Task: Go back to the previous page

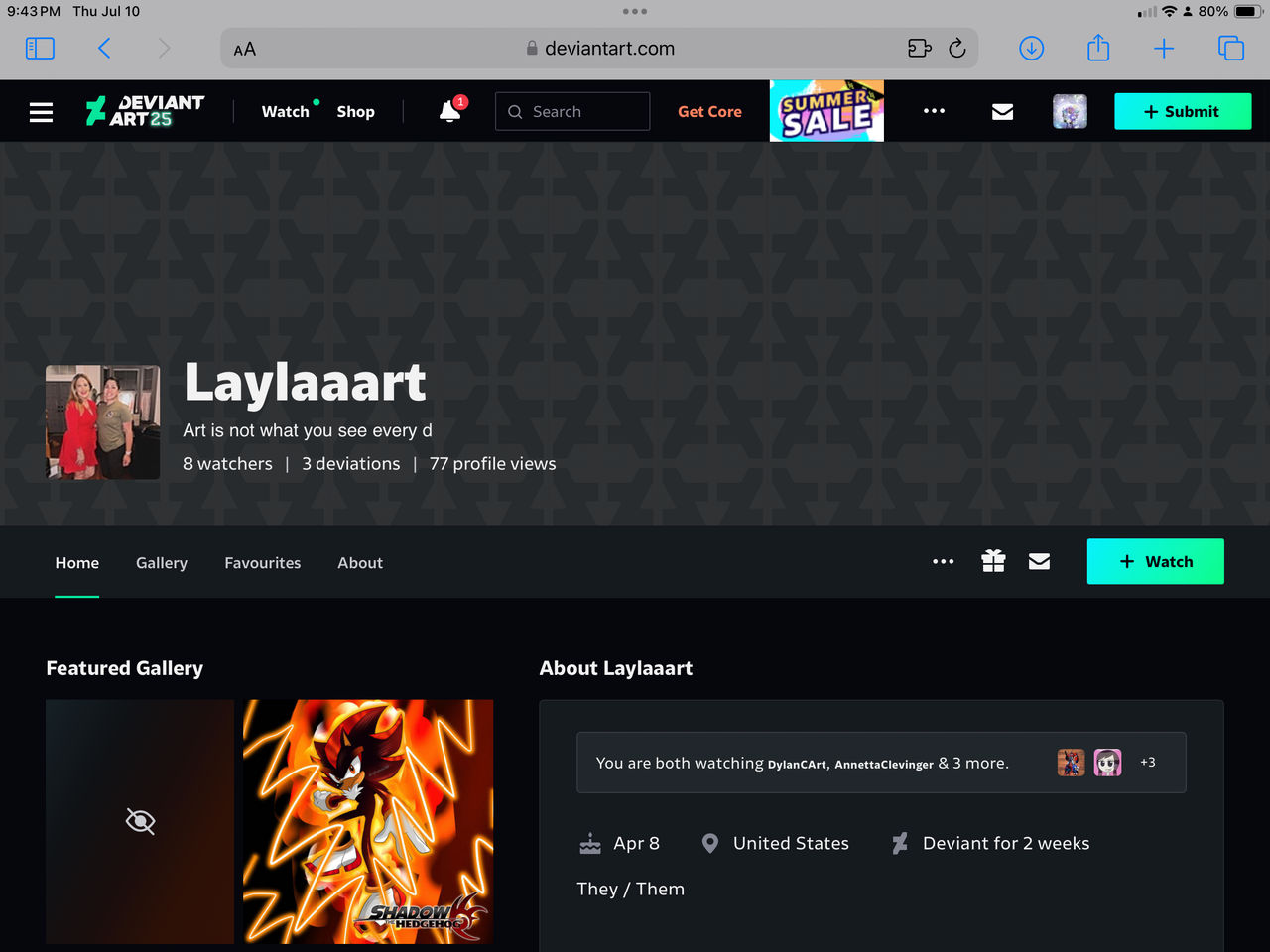Action: coord(104,48)
